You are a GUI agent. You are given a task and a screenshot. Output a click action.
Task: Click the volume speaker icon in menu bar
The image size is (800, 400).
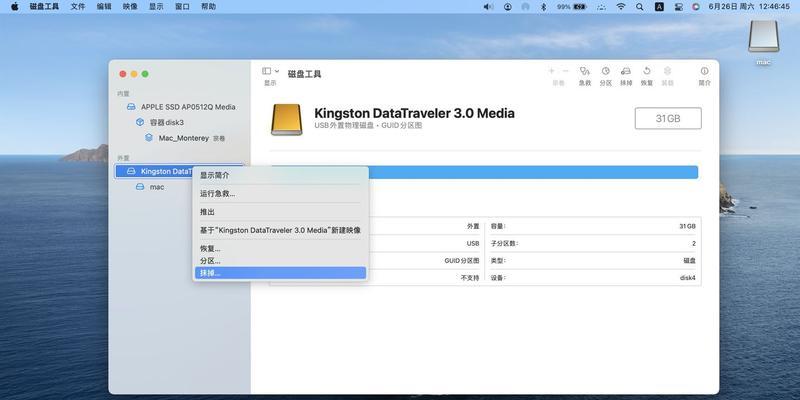[488, 7]
